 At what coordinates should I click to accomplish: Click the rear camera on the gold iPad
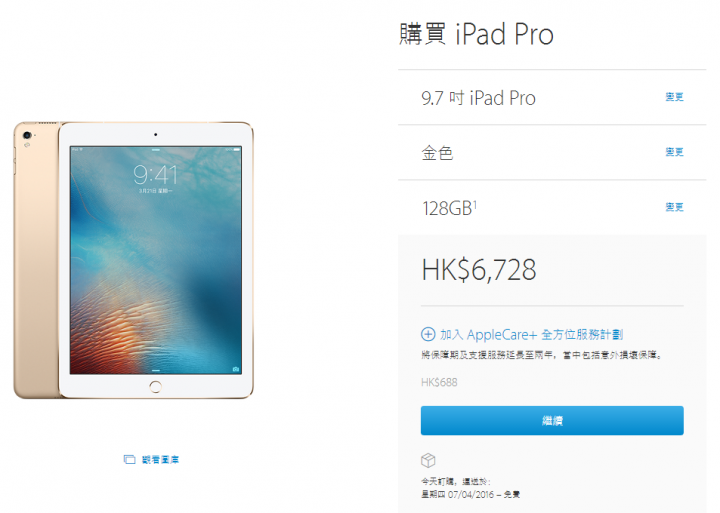[27, 135]
